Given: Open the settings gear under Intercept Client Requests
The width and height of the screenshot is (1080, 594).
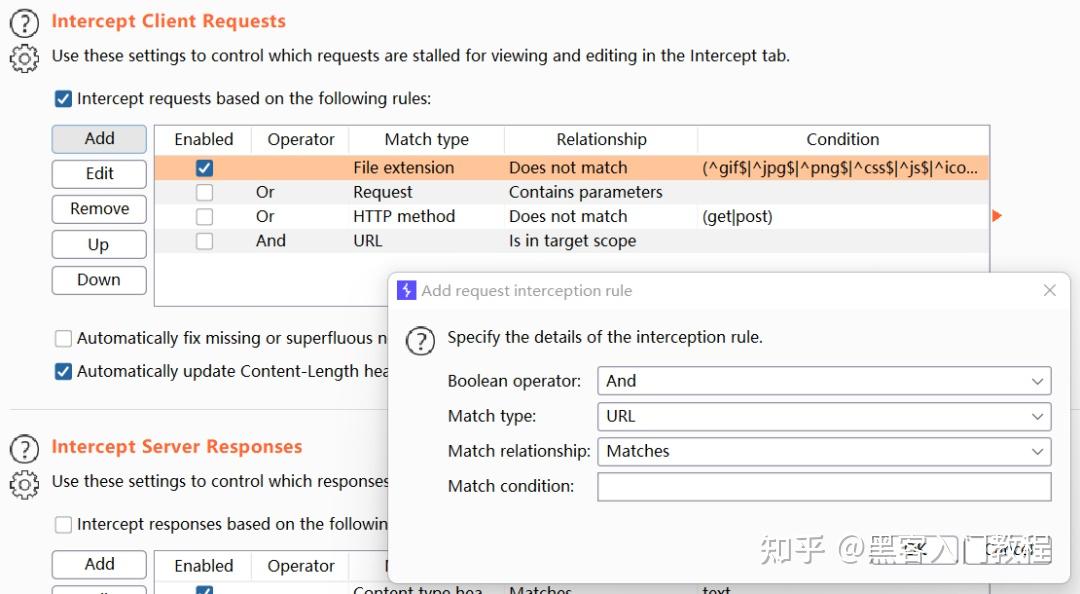Looking at the screenshot, I should 23,57.
